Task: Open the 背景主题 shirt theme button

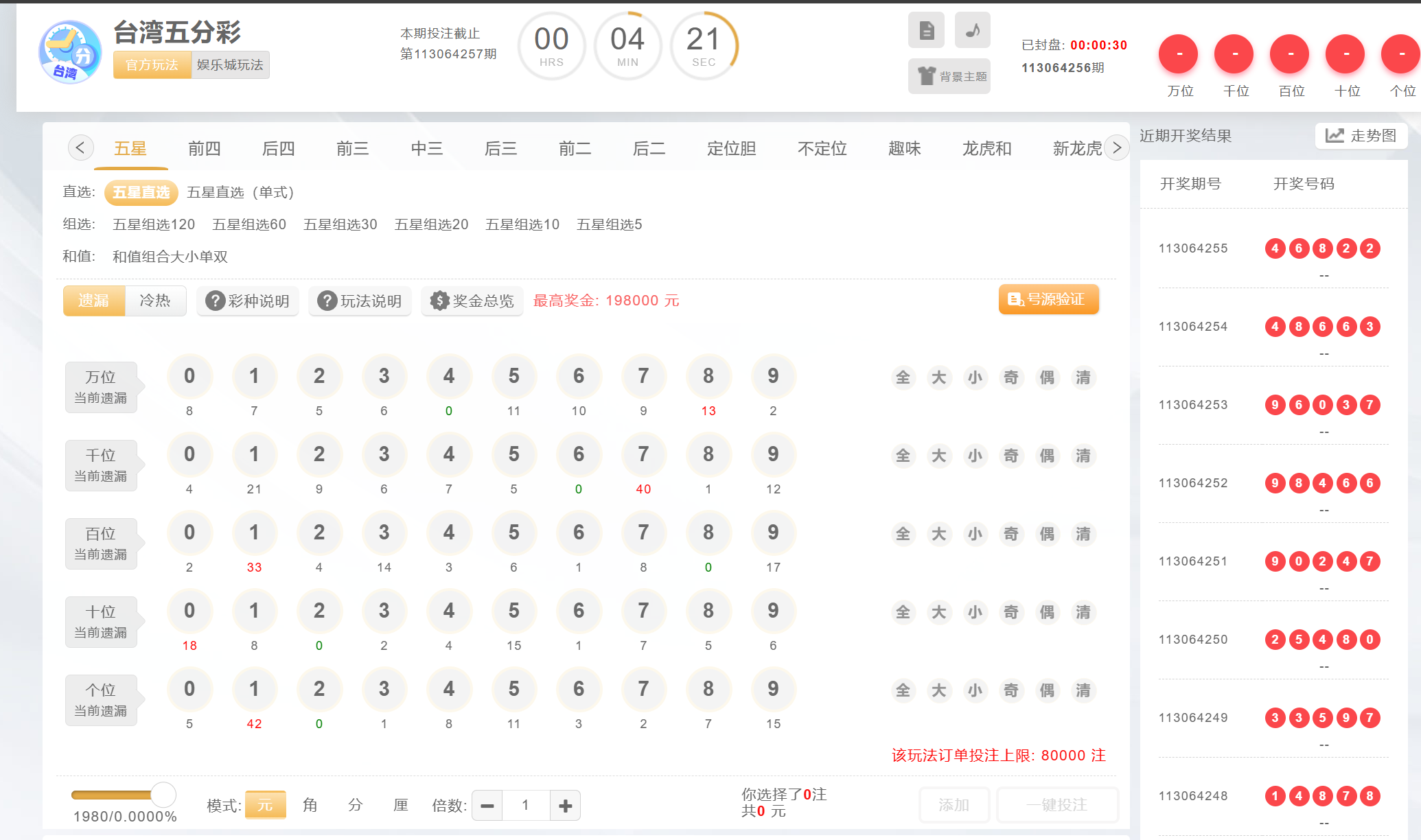Action: point(949,76)
